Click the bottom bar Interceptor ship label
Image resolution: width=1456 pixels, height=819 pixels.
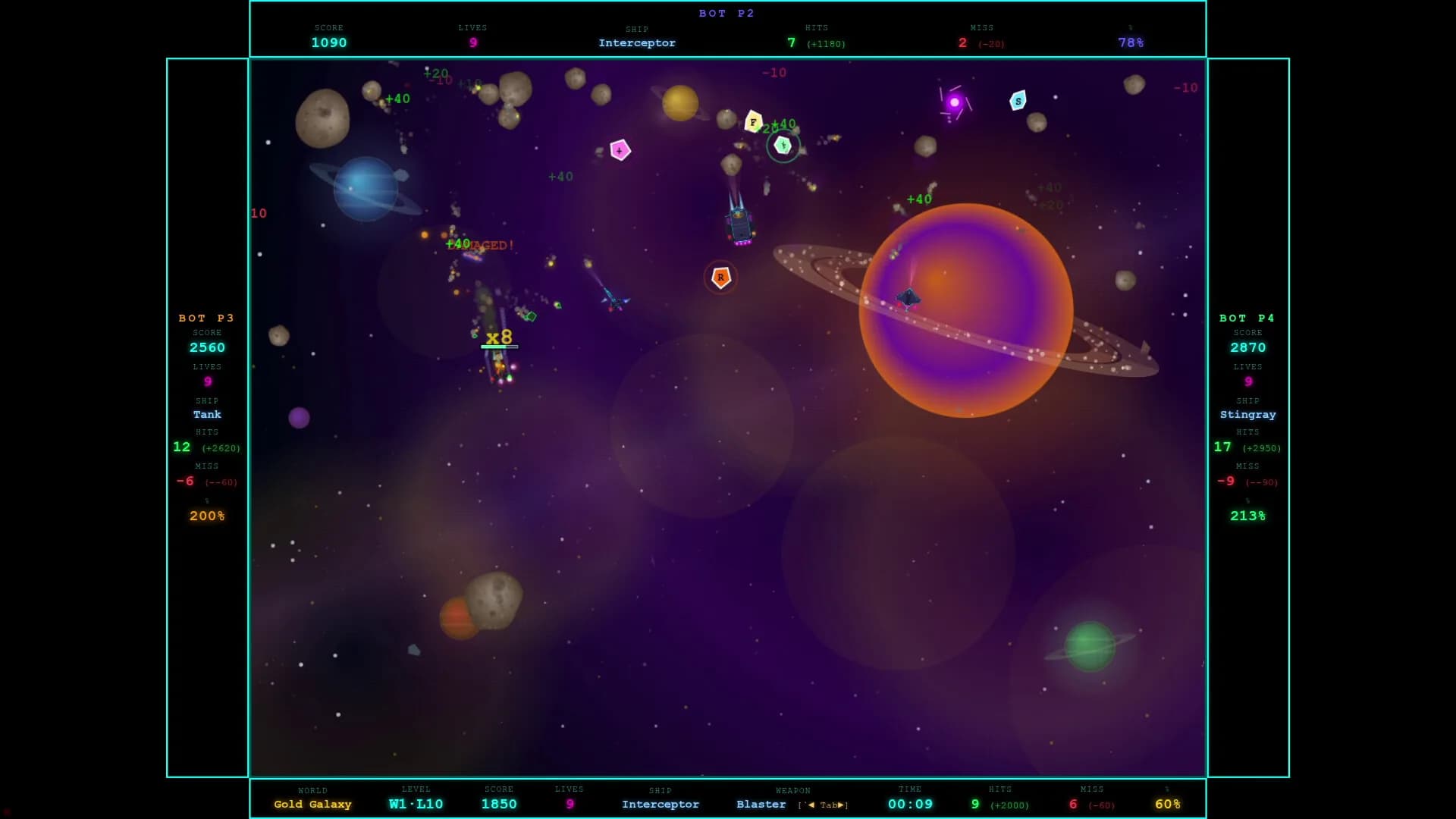pyautogui.click(x=661, y=804)
